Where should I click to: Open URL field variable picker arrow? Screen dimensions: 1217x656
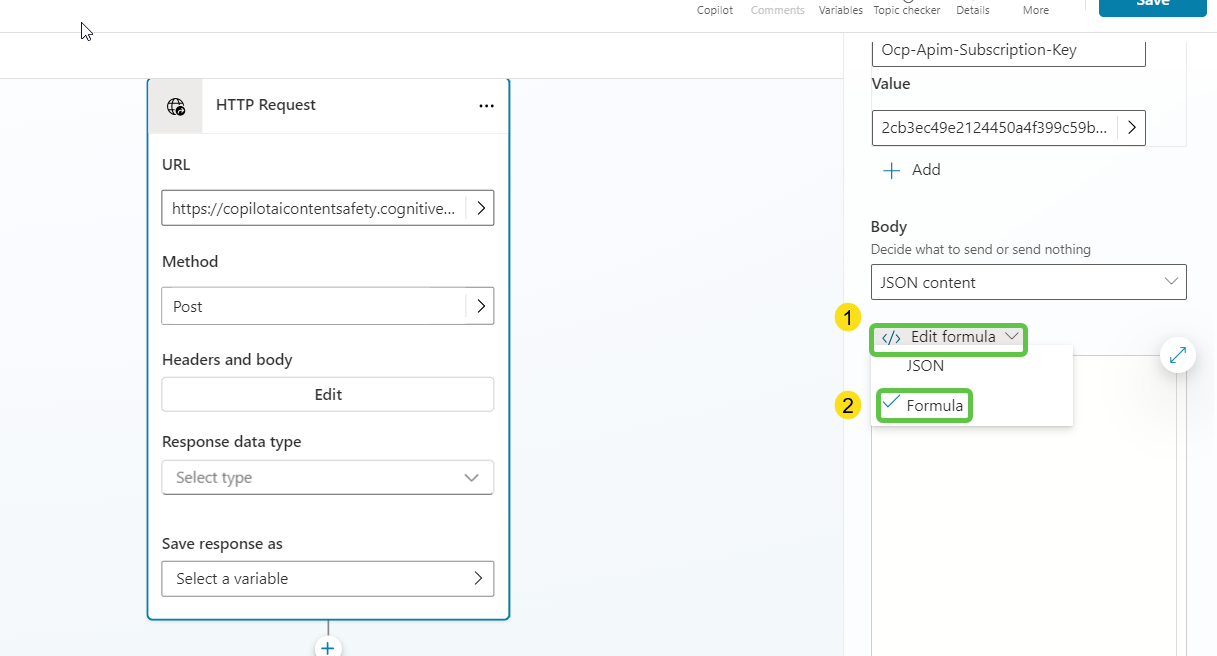480,208
